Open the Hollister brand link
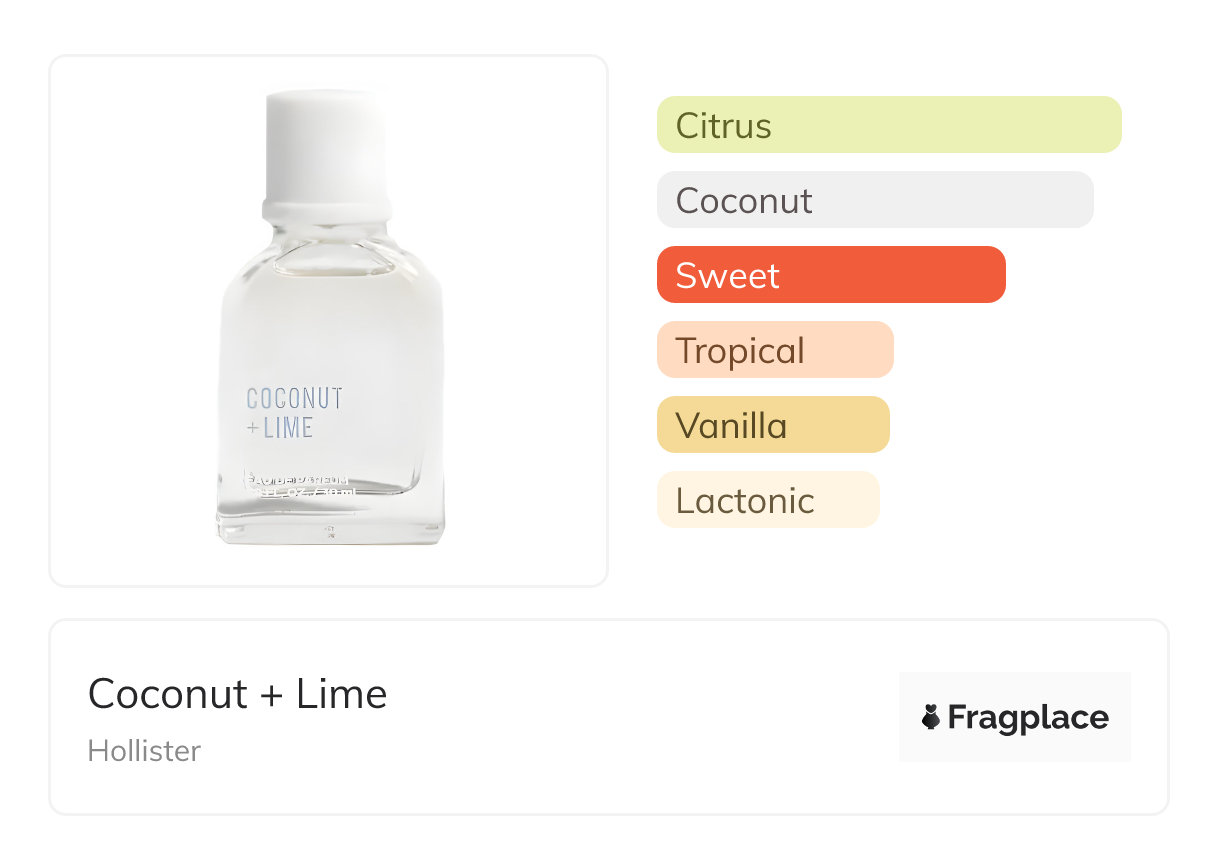 pos(144,751)
